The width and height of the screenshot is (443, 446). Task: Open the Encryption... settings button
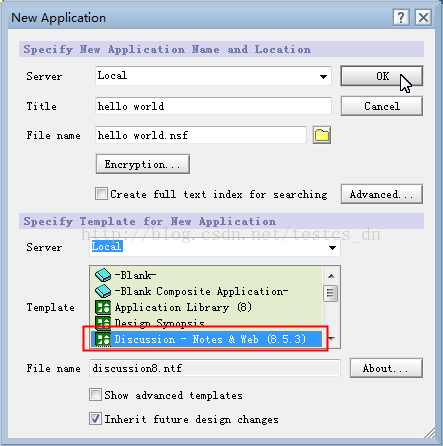coord(143,164)
